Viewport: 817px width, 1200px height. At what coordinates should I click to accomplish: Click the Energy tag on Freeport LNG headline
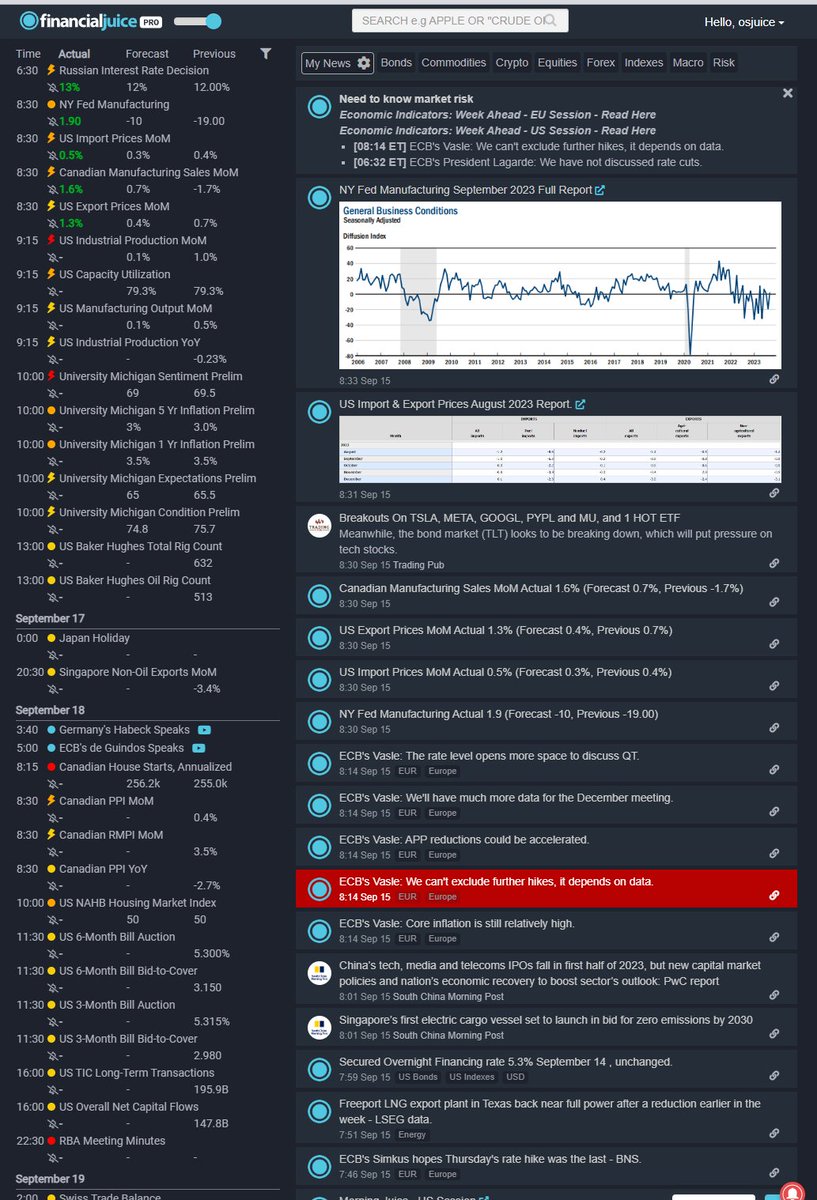pos(411,1134)
